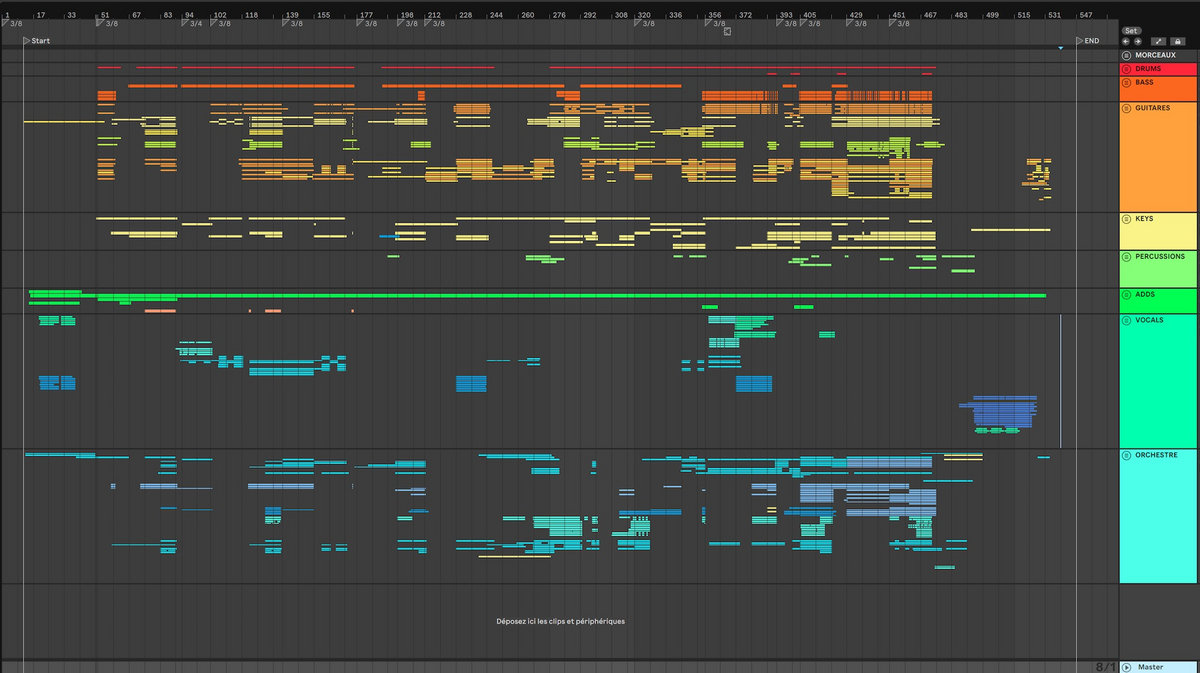Viewport: 1200px width, 673px height.
Task: Click the Set locator button
Action: pos(1131,30)
